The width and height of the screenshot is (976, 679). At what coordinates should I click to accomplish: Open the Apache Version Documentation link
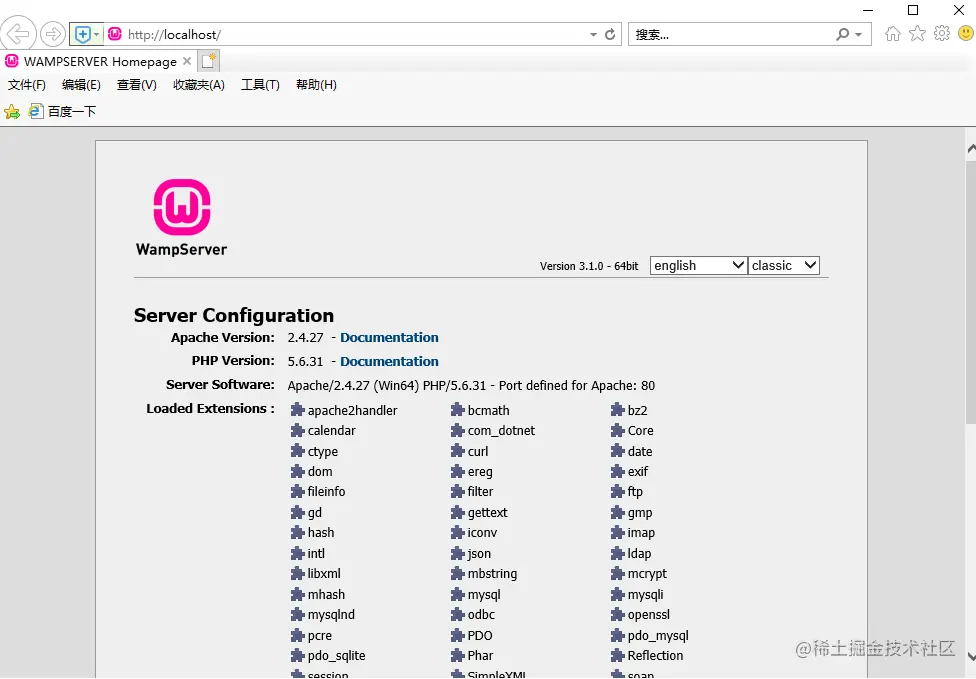click(389, 337)
